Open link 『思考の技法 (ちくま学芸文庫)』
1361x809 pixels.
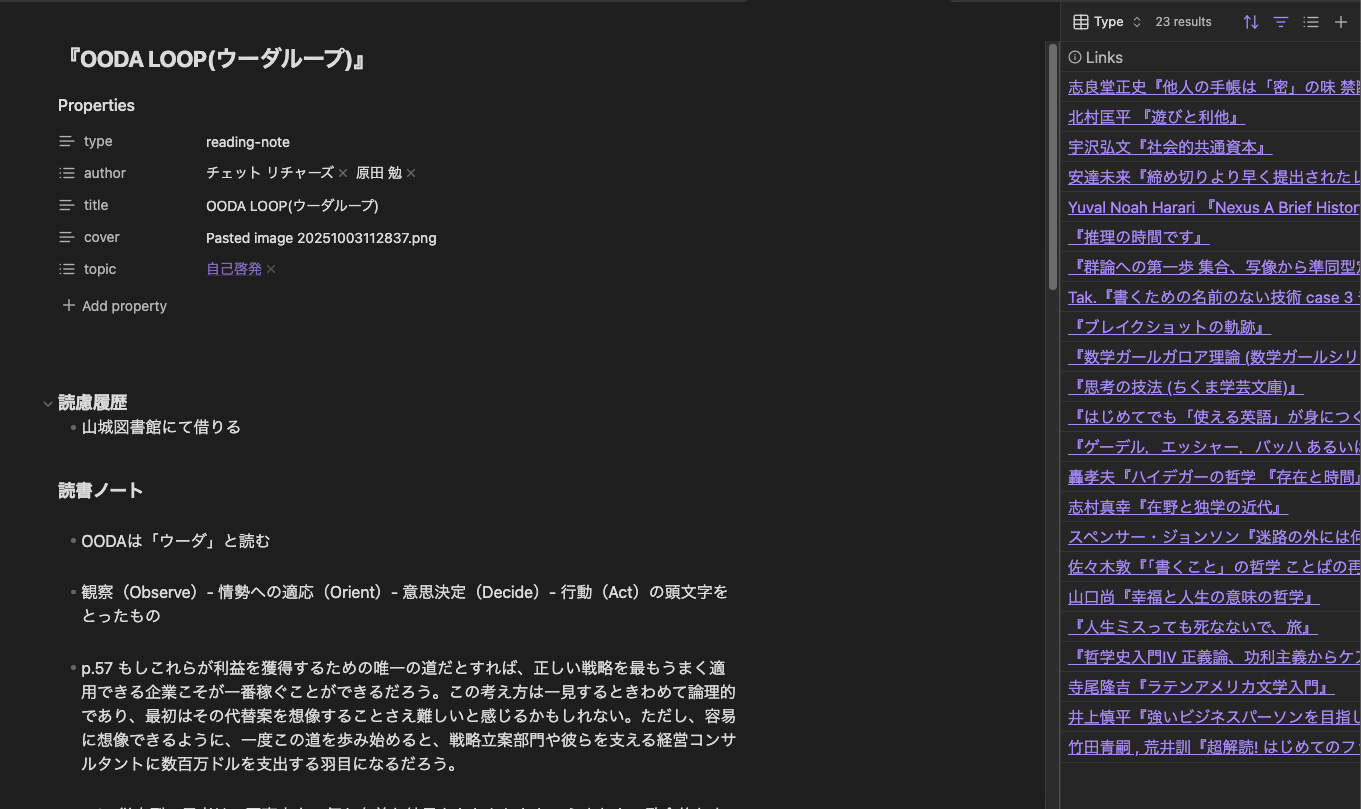point(1186,387)
